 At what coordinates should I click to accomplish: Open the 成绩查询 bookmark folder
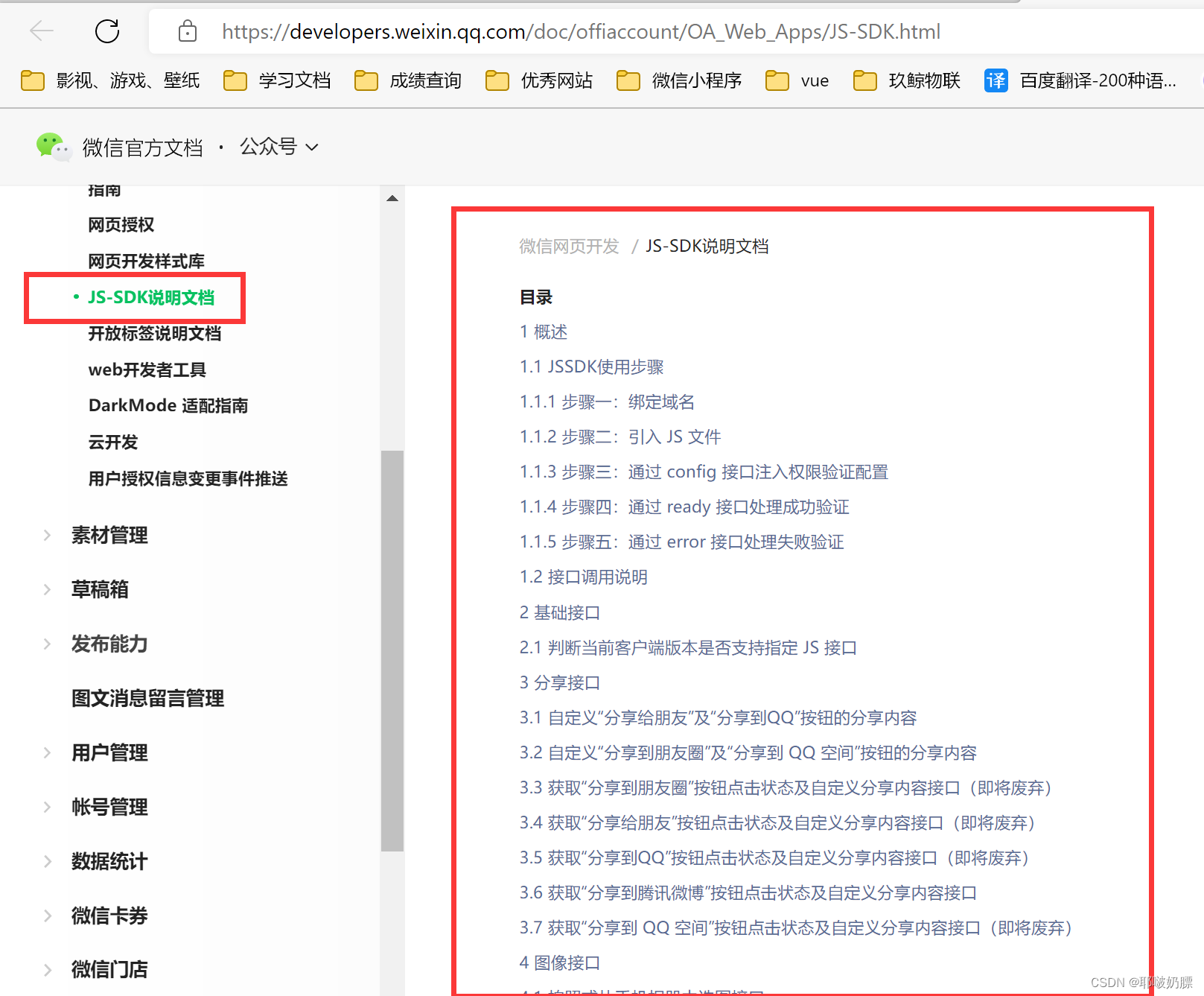tap(408, 80)
